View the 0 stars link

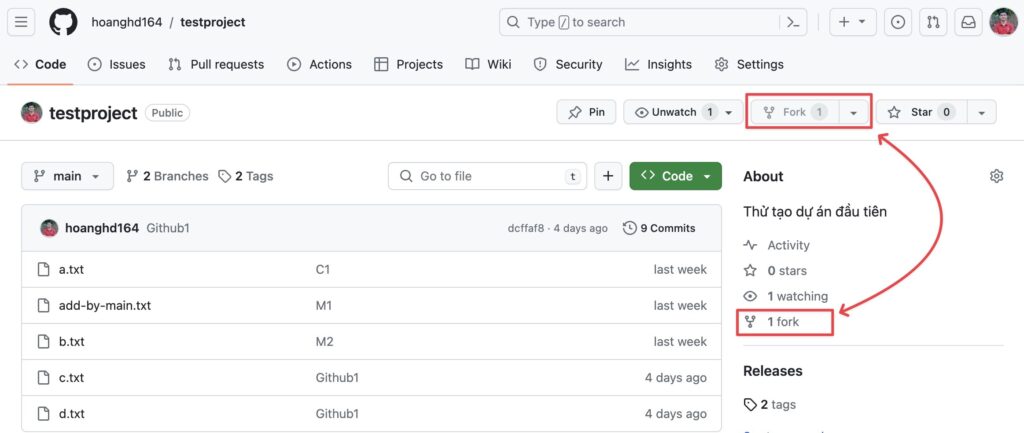click(x=776, y=270)
